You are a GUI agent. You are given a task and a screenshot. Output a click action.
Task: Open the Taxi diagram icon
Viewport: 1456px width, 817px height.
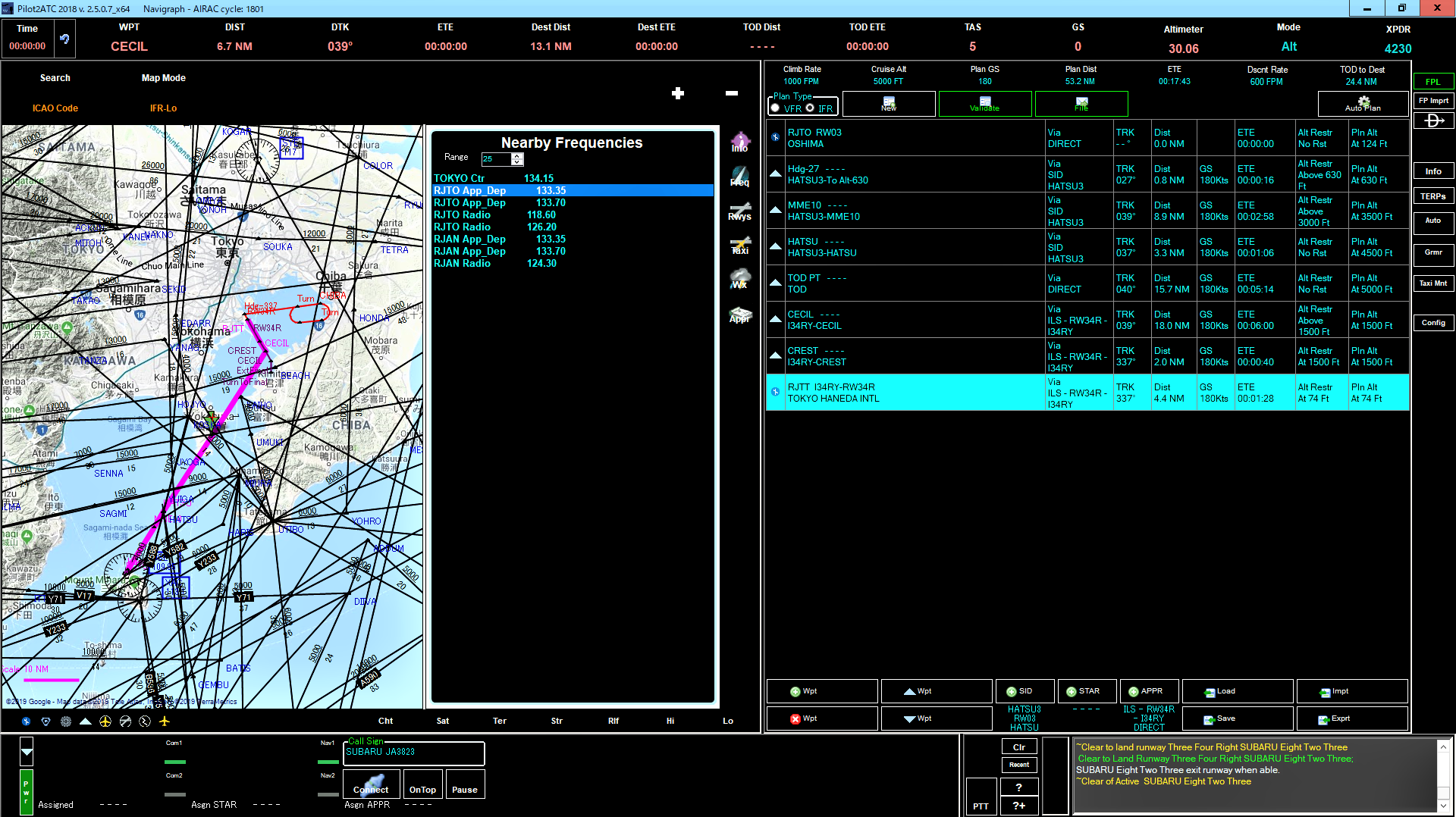[x=740, y=246]
